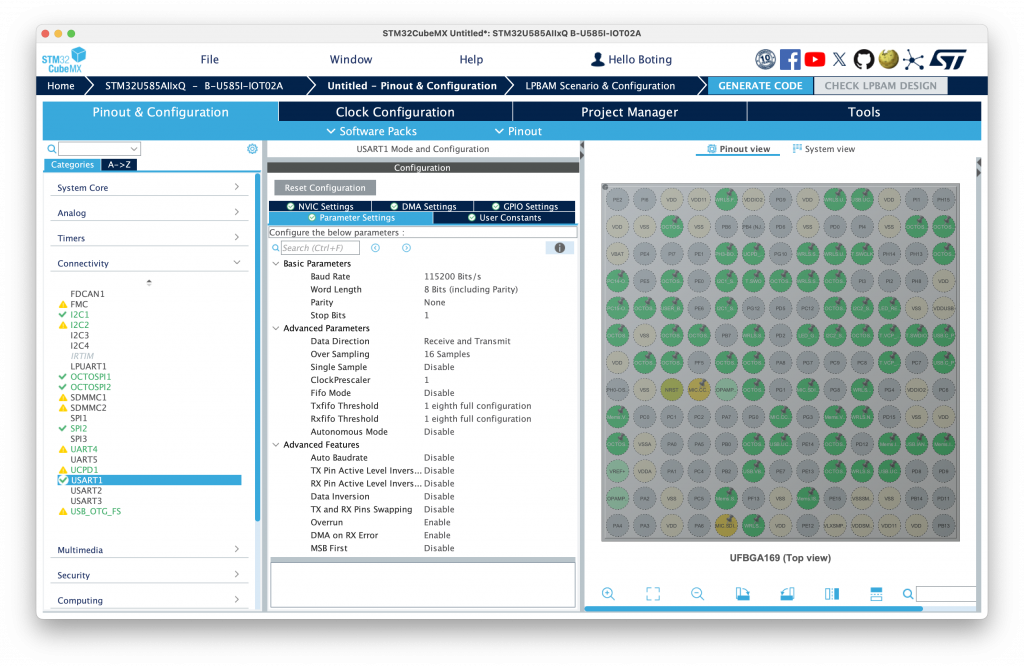Switch to System view
This screenshot has height=667, width=1024.
coord(824,149)
